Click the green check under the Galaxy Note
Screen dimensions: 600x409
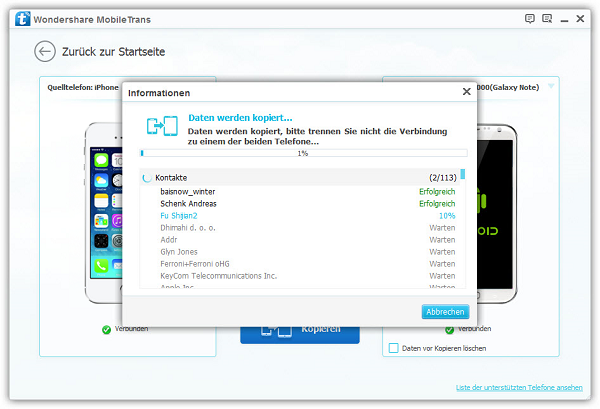[450, 329]
